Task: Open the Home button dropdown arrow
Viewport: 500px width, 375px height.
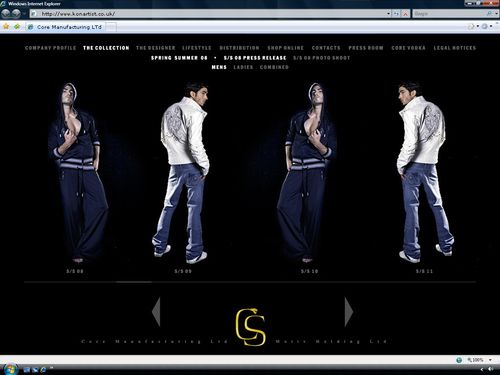Action: (x=478, y=26)
